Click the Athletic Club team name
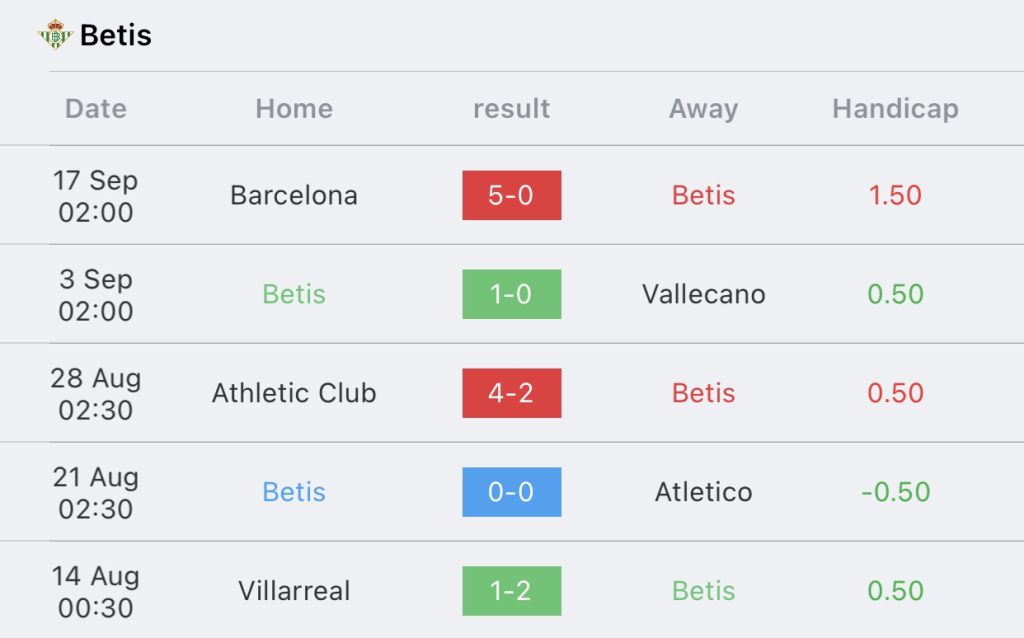The width and height of the screenshot is (1024, 638). [x=294, y=393]
